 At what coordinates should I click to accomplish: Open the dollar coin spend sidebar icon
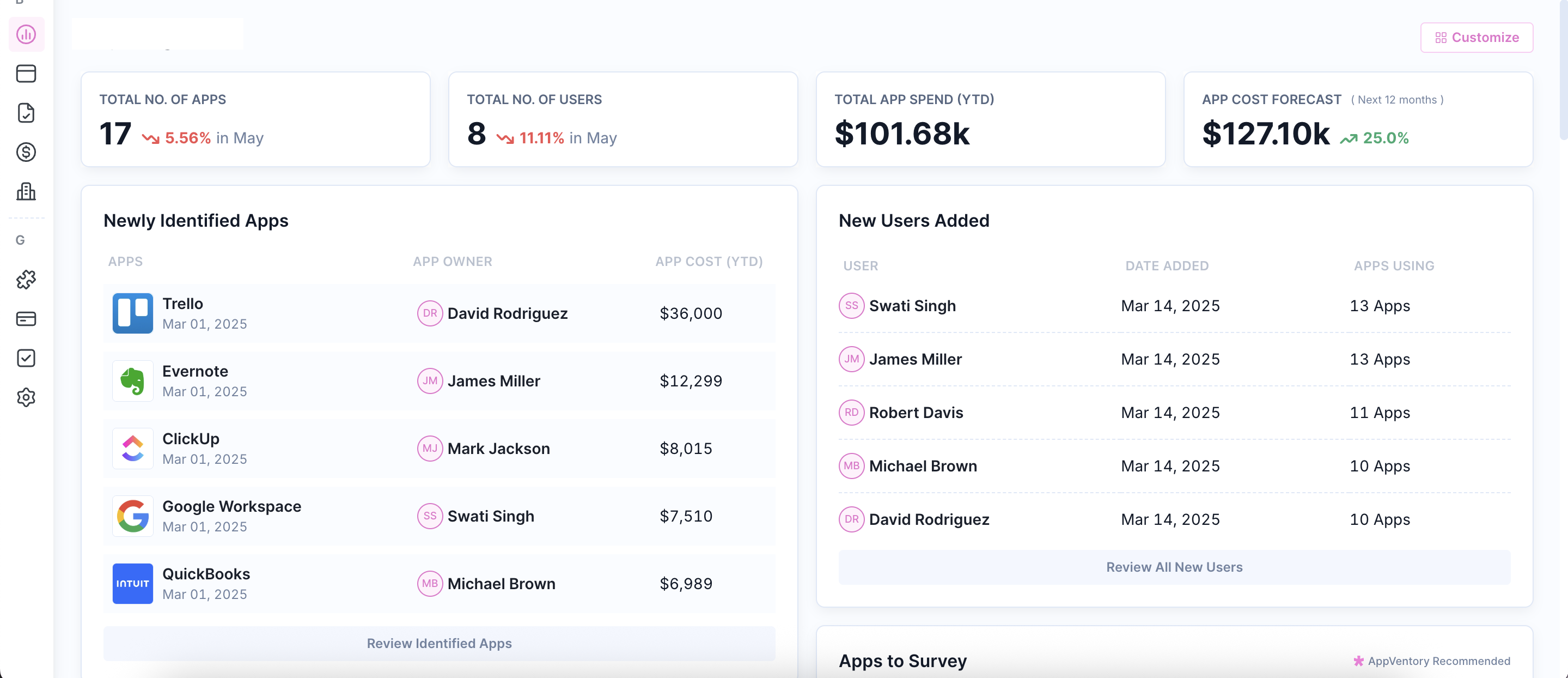(26, 152)
